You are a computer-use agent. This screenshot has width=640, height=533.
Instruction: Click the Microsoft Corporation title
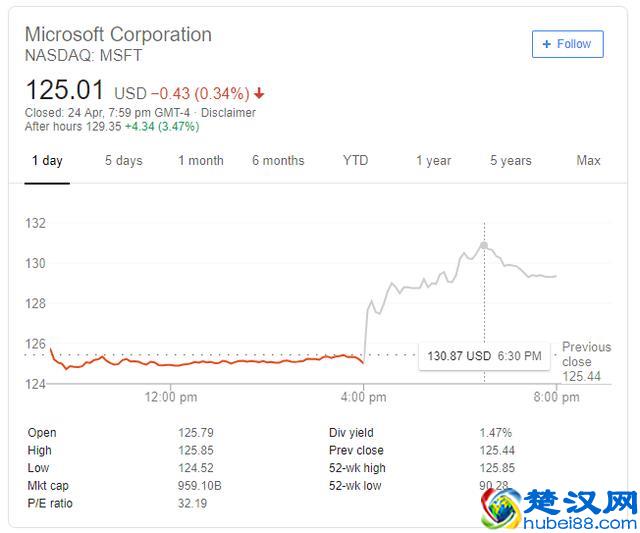tap(118, 35)
